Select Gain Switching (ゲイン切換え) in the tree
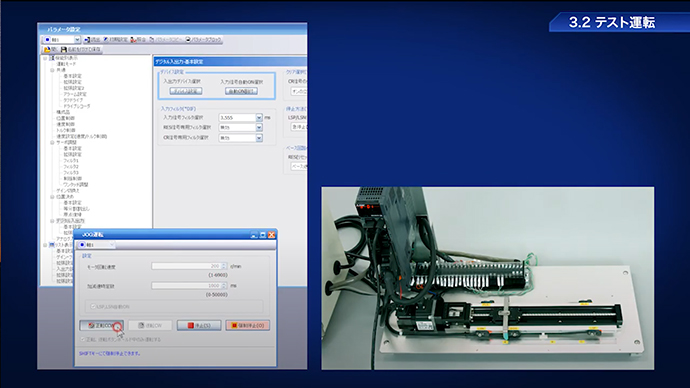690x388 pixels. 68,191
